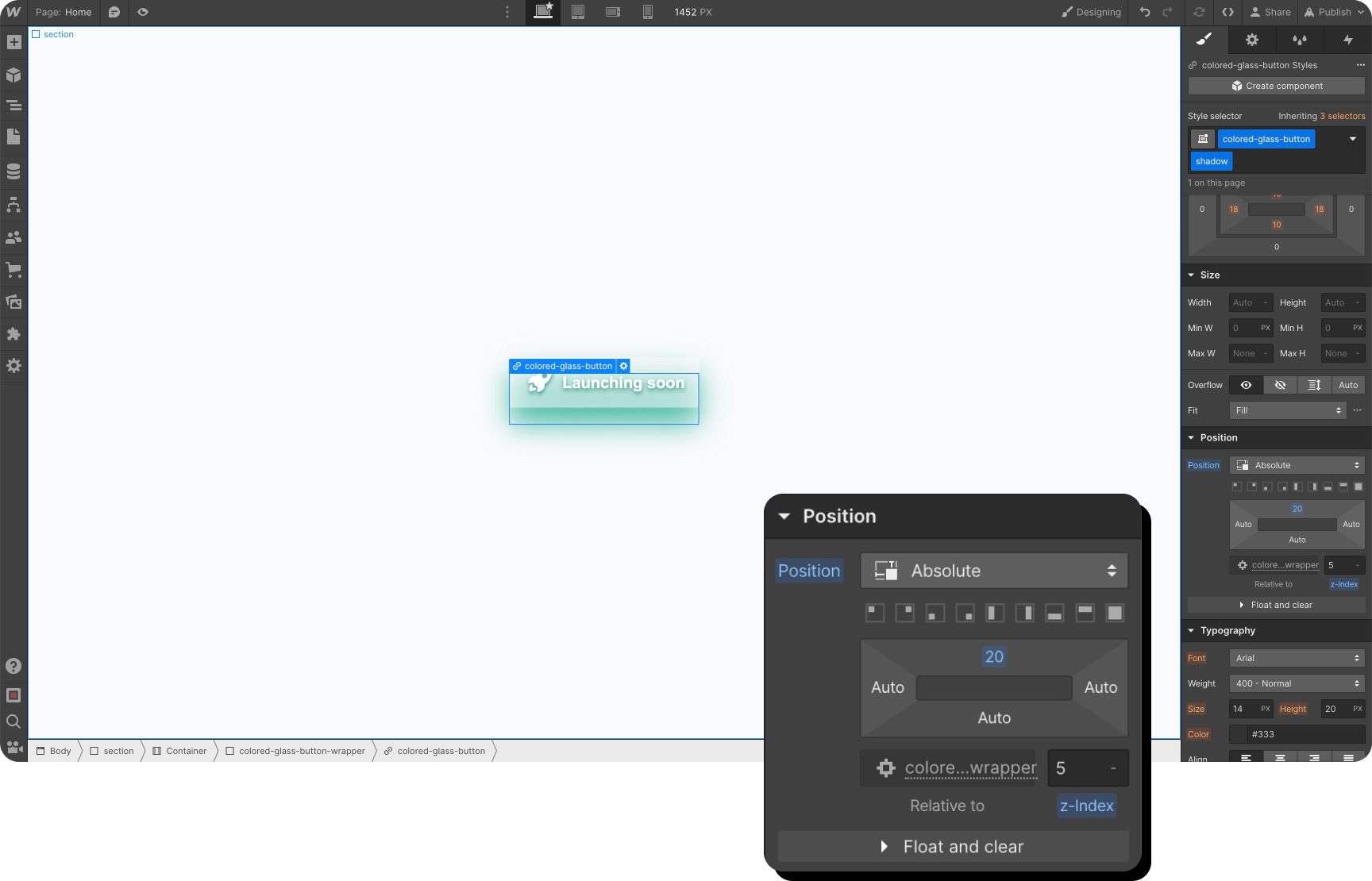Open the Position Absolute dropdown

click(993, 570)
